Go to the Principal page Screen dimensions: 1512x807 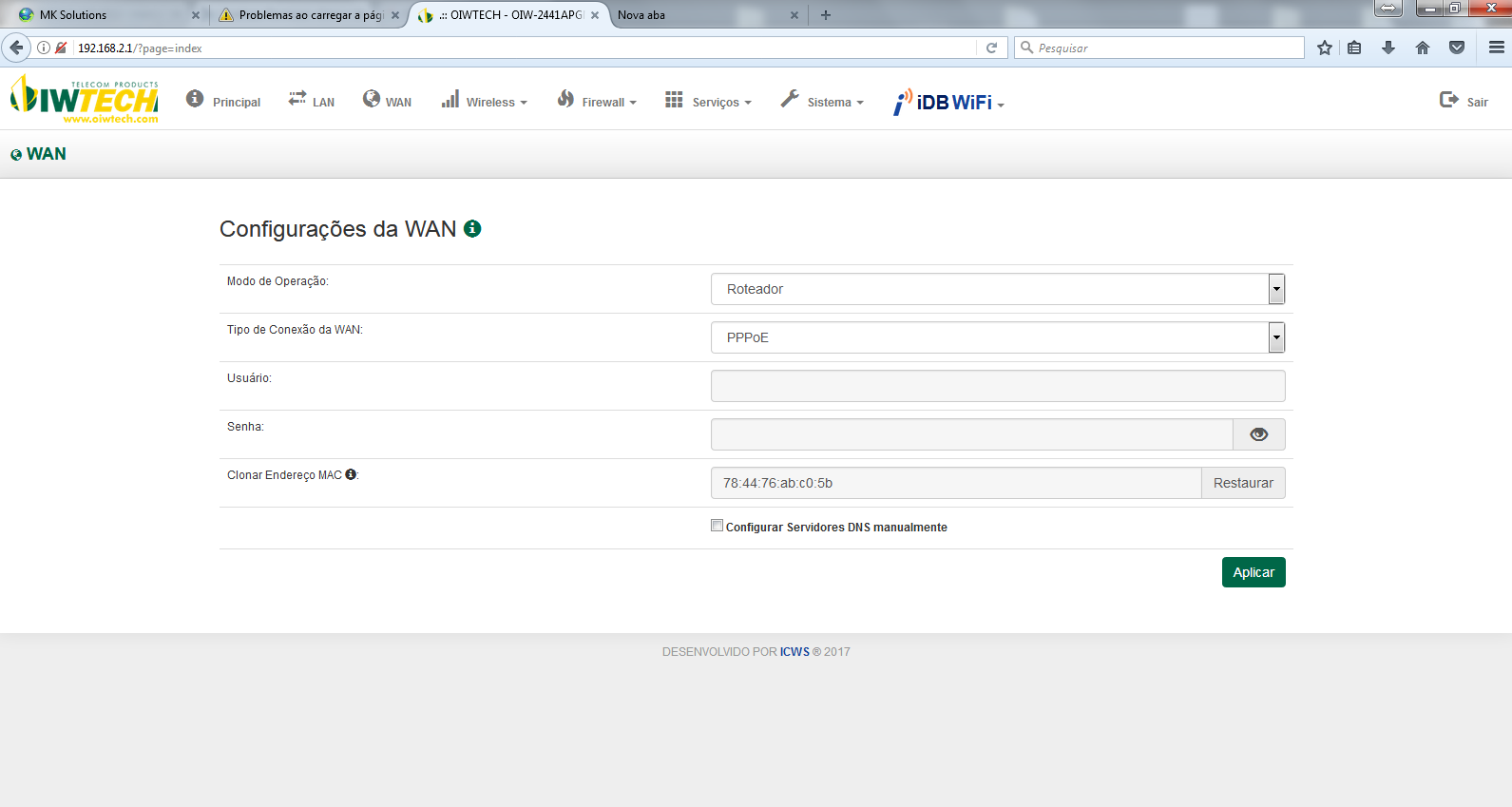237,103
